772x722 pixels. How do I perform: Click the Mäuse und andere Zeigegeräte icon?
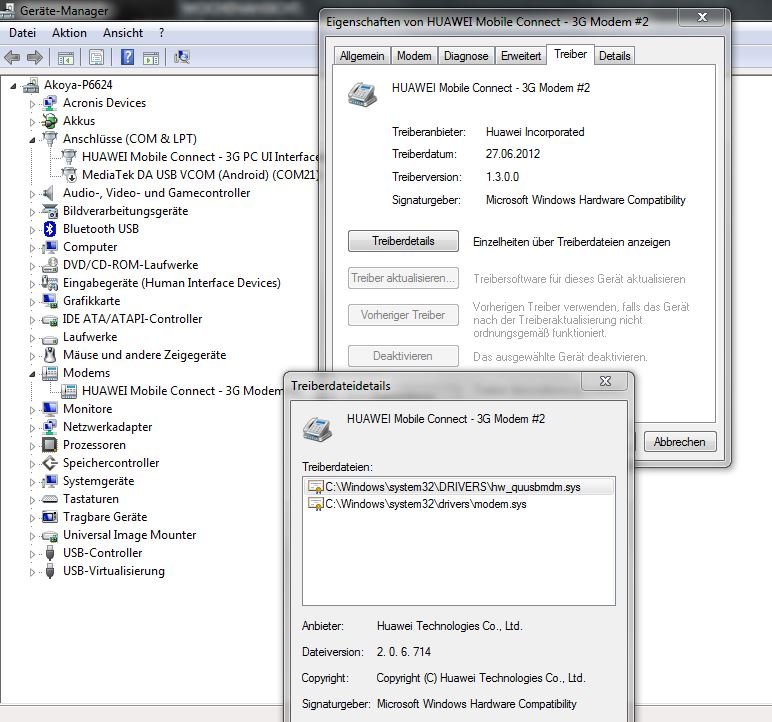coord(50,355)
